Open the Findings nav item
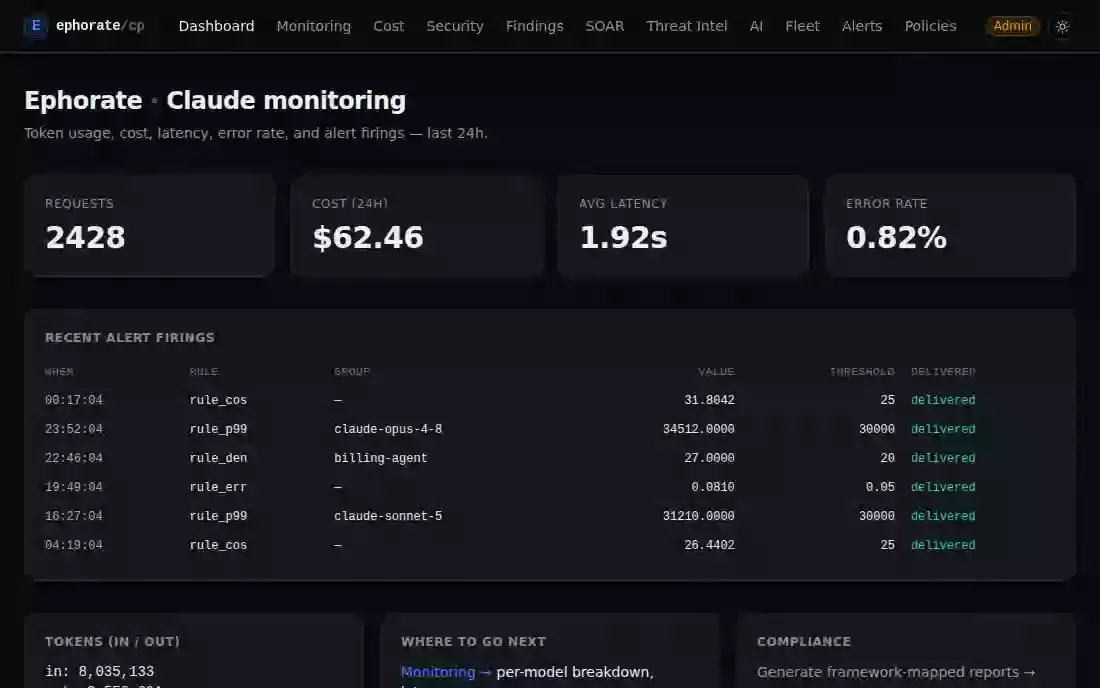The height and width of the screenshot is (688, 1100). 535,26
